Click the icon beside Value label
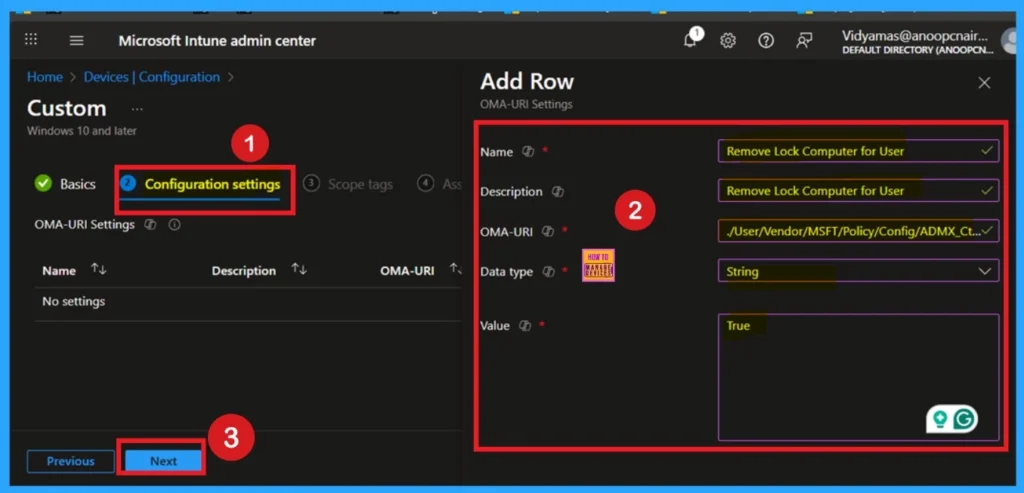This screenshot has height=493, width=1024. click(524, 326)
